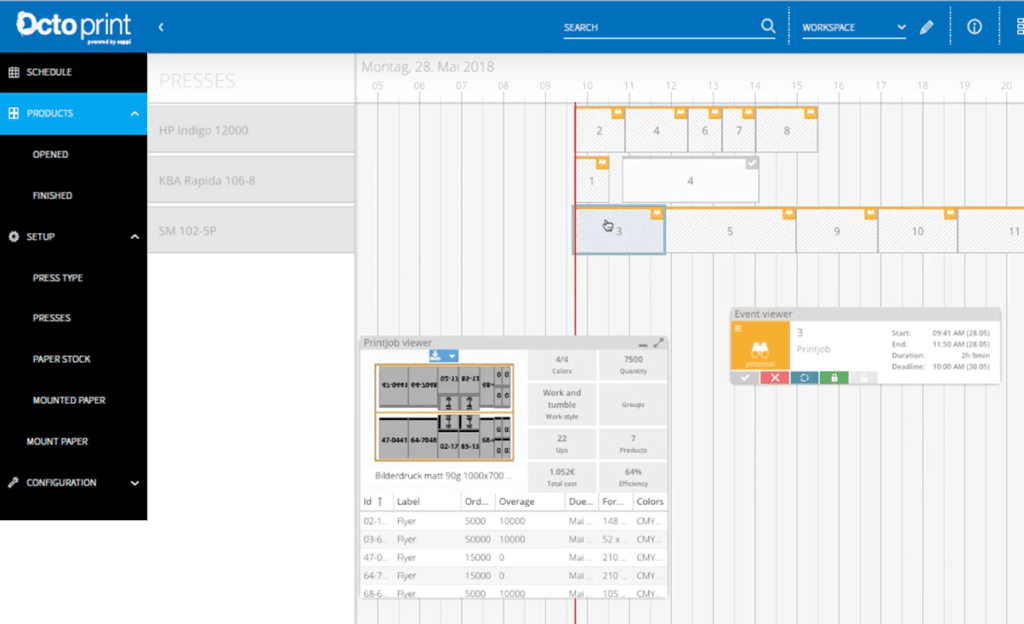Select Paper Stock in the Setup menu
This screenshot has width=1024, height=624.
[x=61, y=359]
